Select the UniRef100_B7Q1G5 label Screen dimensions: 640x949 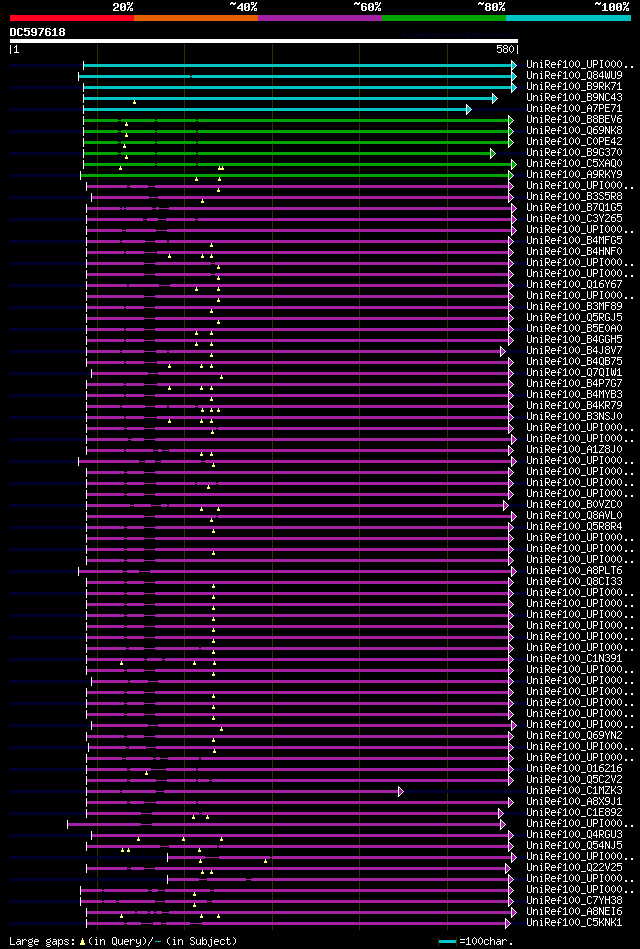coord(574,208)
